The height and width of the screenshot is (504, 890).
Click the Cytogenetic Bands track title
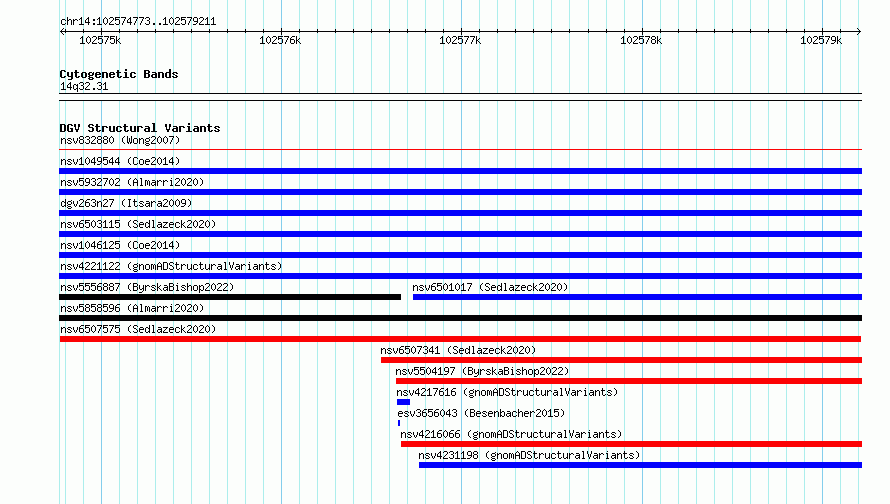119,74
